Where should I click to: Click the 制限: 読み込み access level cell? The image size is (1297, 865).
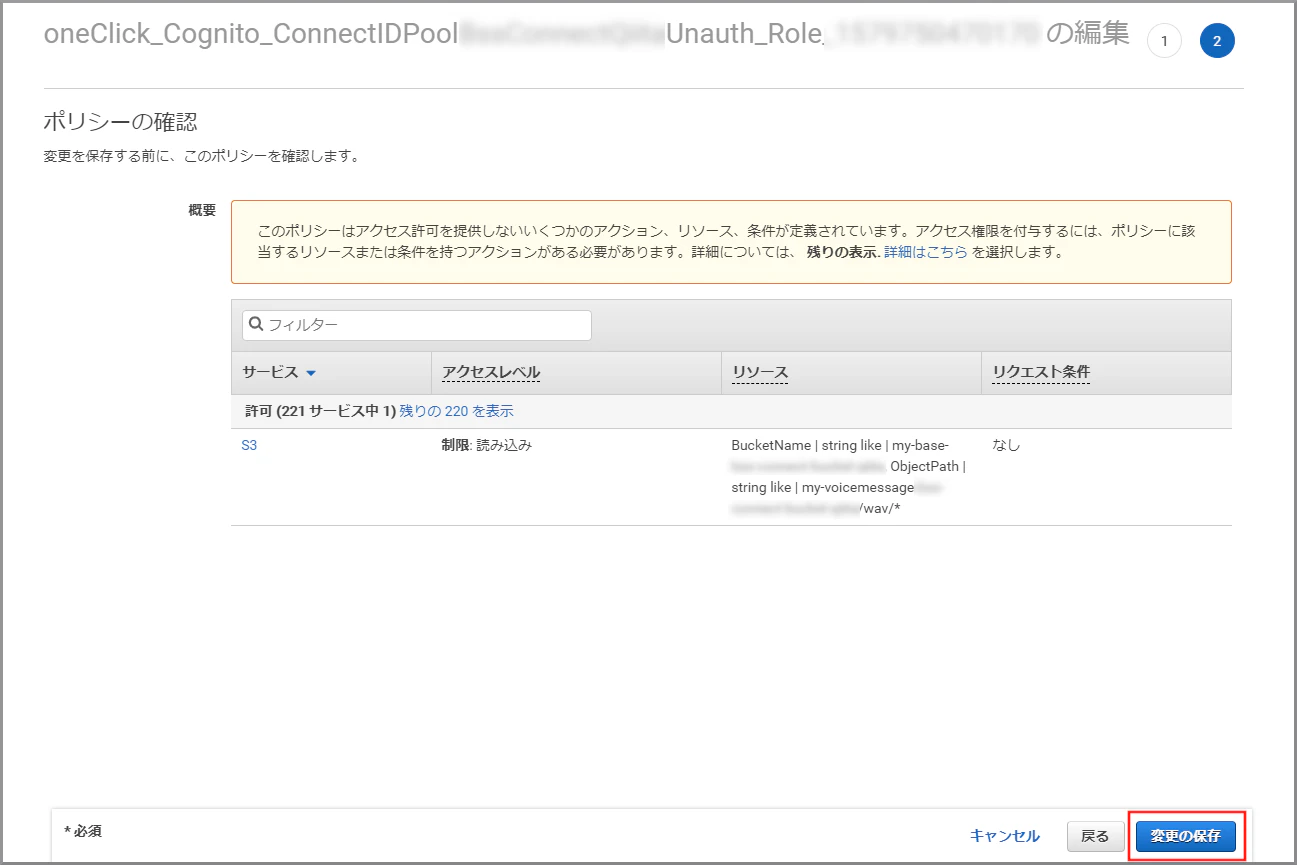click(487, 445)
